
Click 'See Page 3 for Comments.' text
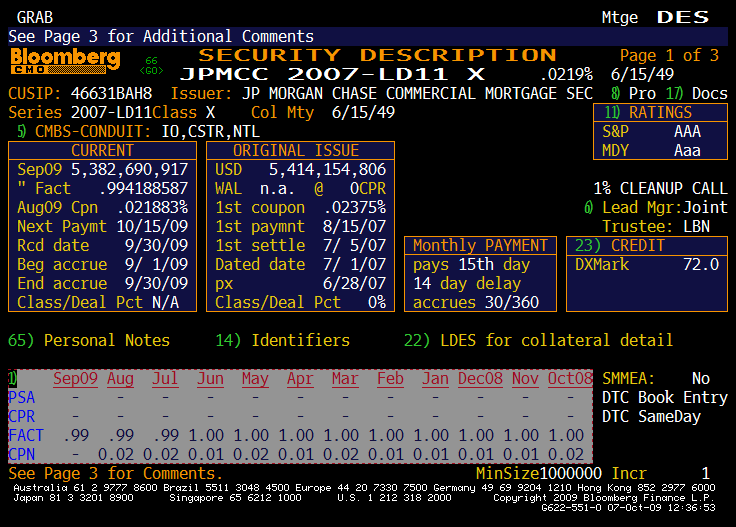(x=115, y=473)
